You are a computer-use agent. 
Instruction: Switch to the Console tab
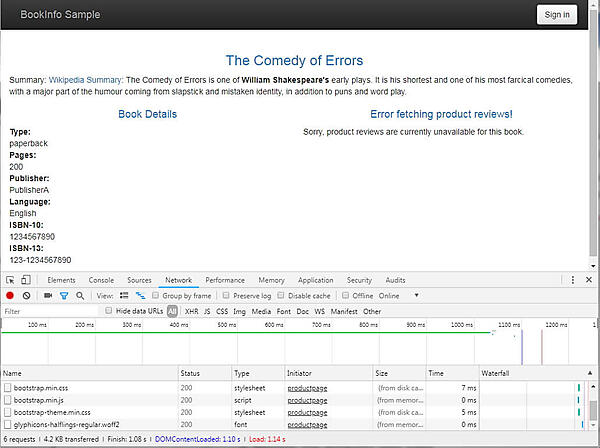pyautogui.click(x=101, y=281)
